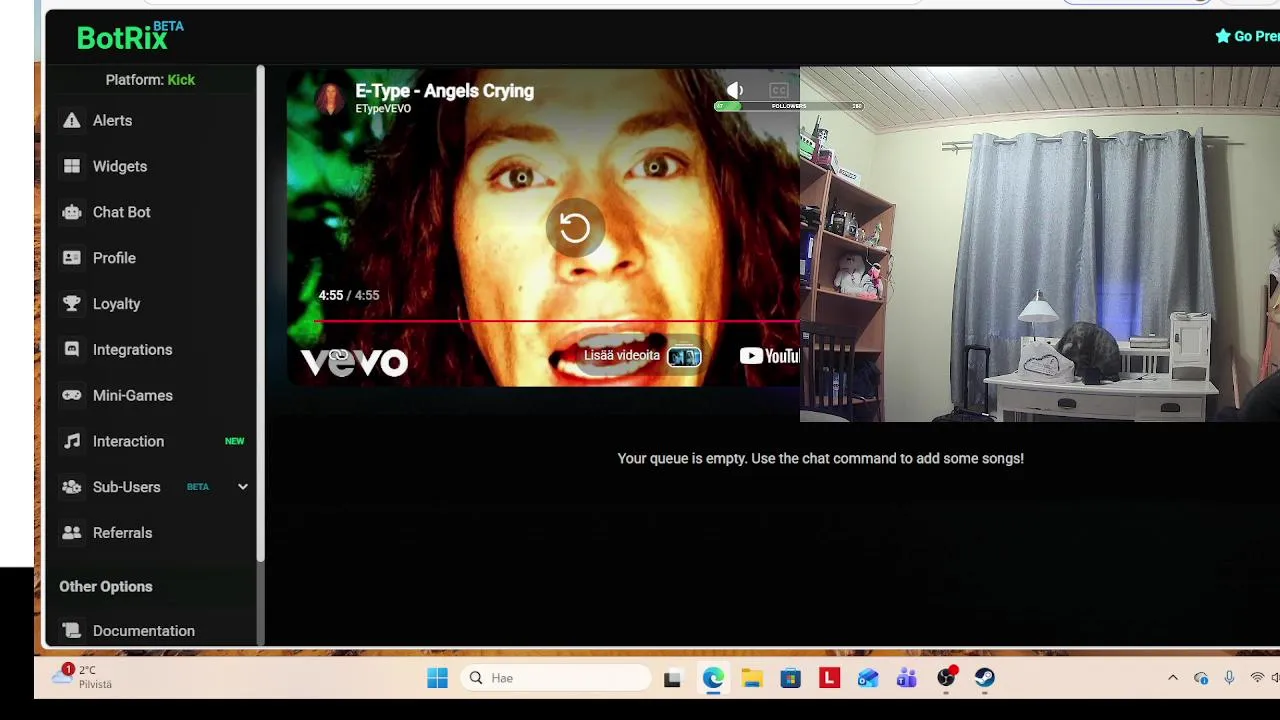Open Microsoft Store from the taskbar
Viewport: 1280px width, 720px height.
(x=790, y=678)
